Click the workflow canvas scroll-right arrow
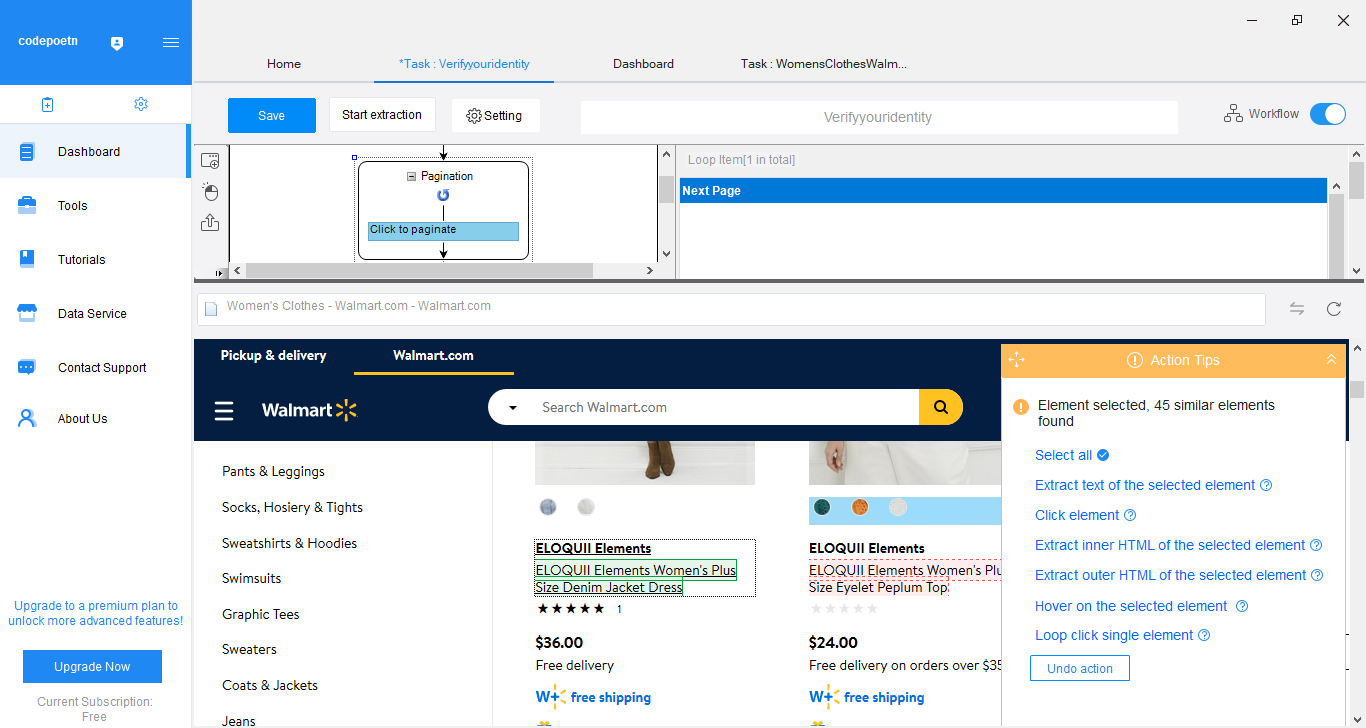 [649, 270]
